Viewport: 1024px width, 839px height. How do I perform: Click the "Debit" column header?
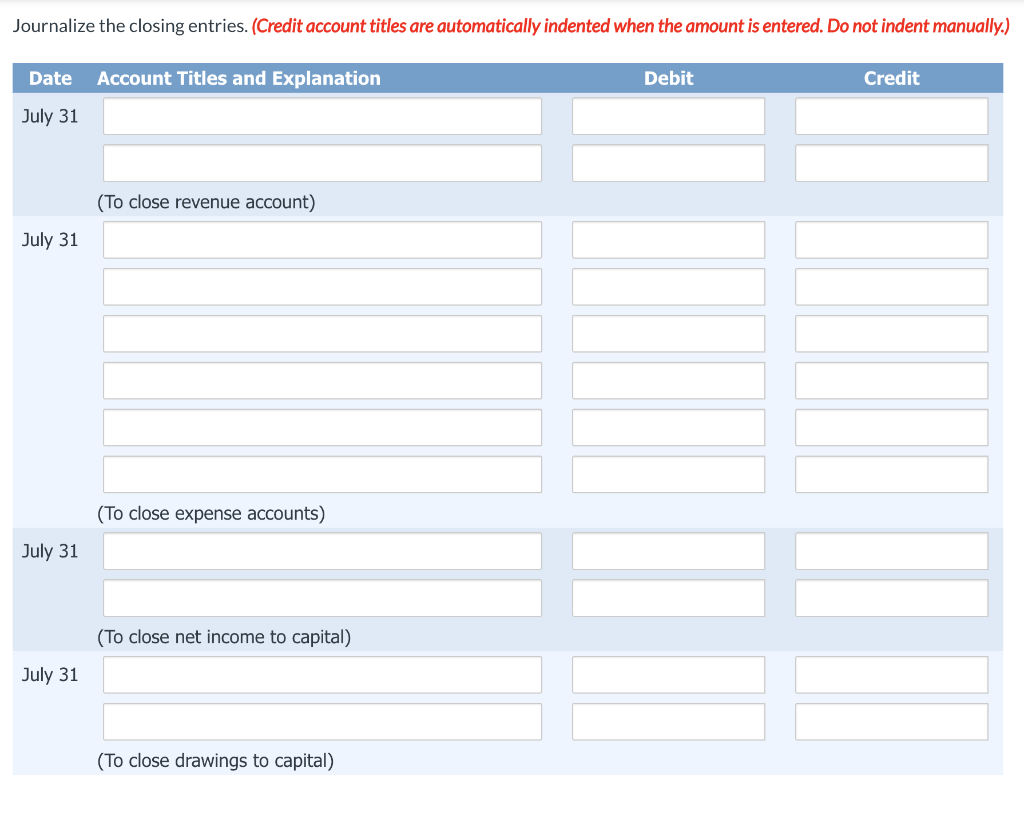coord(669,78)
